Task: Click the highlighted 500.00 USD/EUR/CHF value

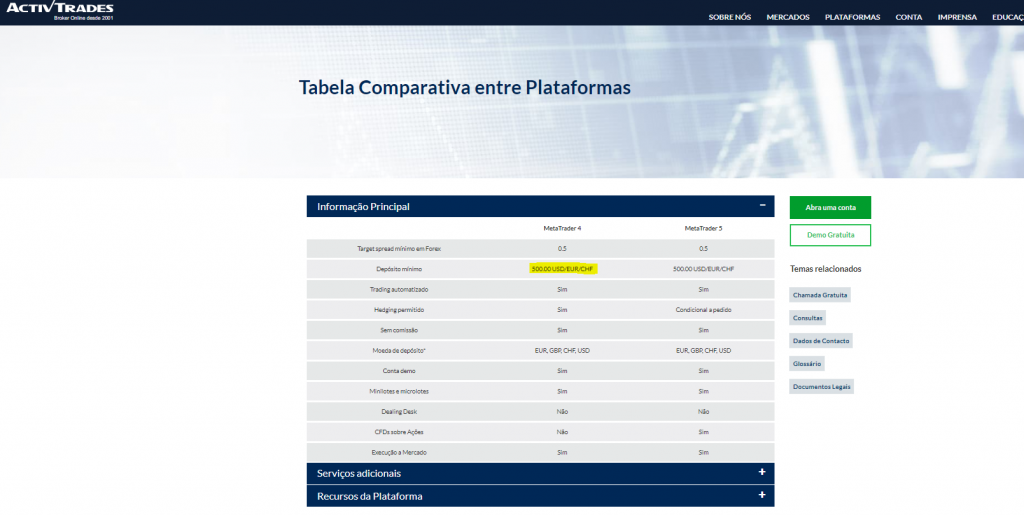Action: point(562,269)
